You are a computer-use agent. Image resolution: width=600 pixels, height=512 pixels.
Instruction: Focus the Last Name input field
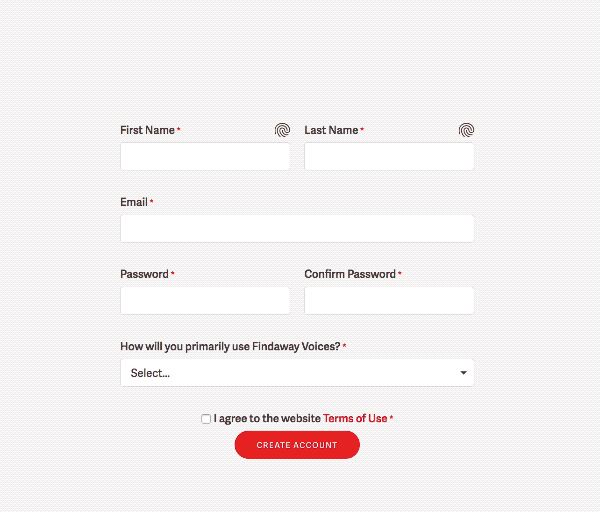(389, 157)
